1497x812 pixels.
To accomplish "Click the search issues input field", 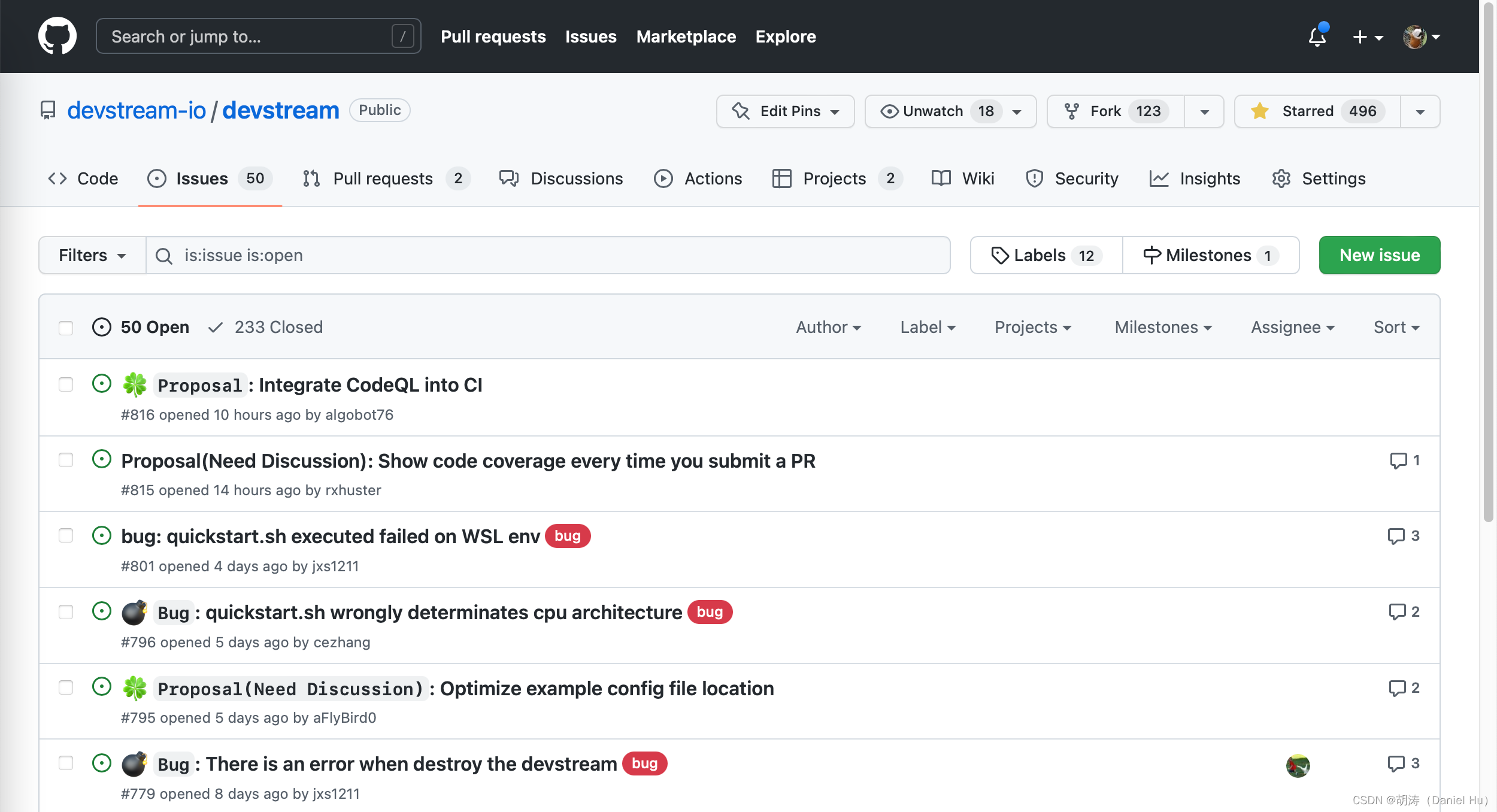I will 549,254.
